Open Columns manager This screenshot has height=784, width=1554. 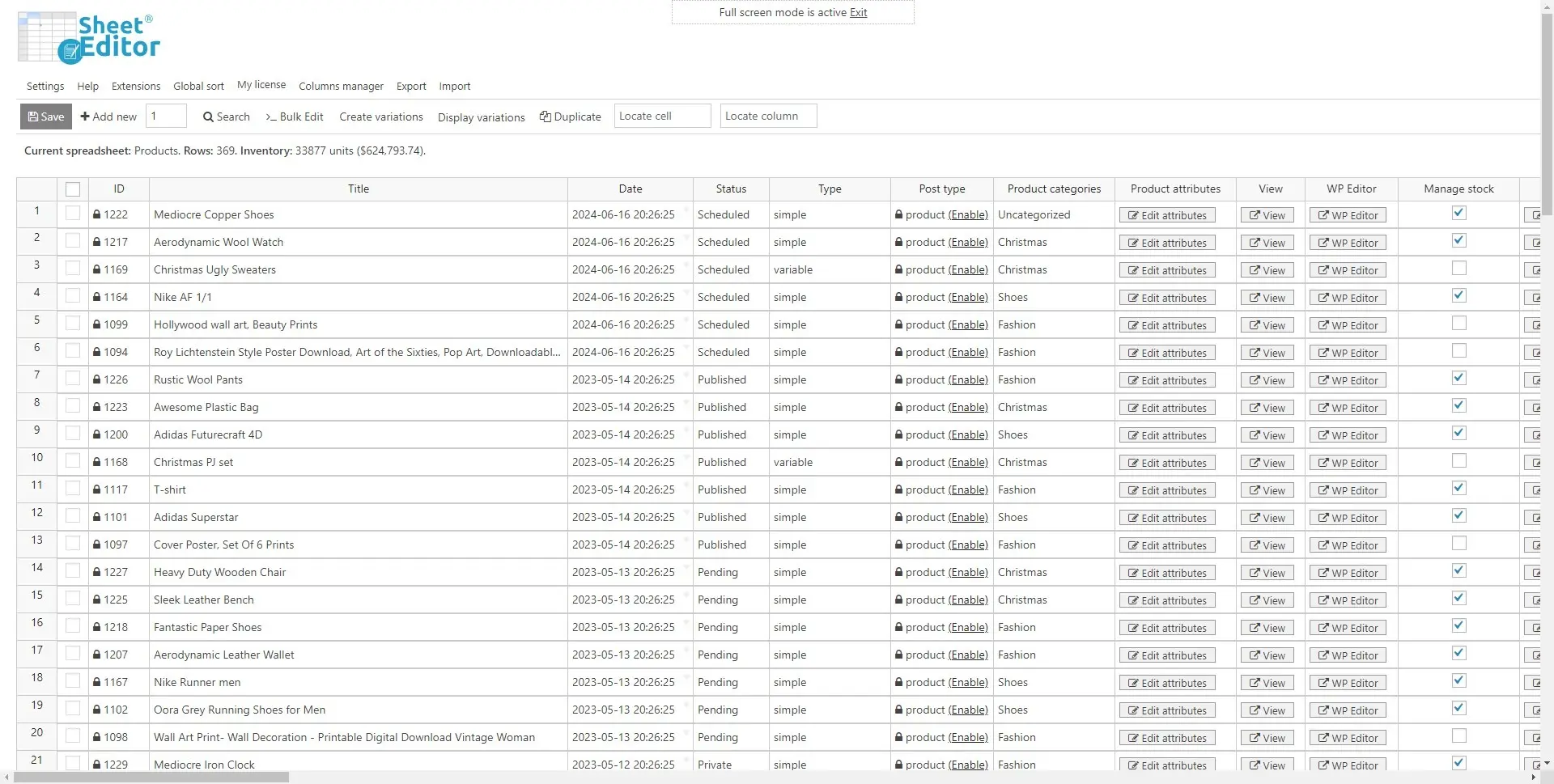coord(341,86)
